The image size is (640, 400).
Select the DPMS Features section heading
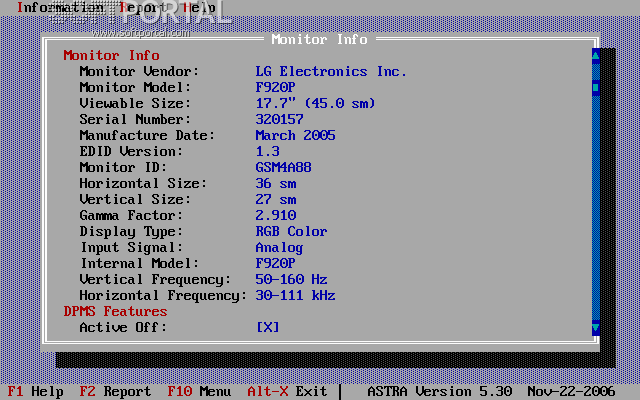click(x=115, y=311)
